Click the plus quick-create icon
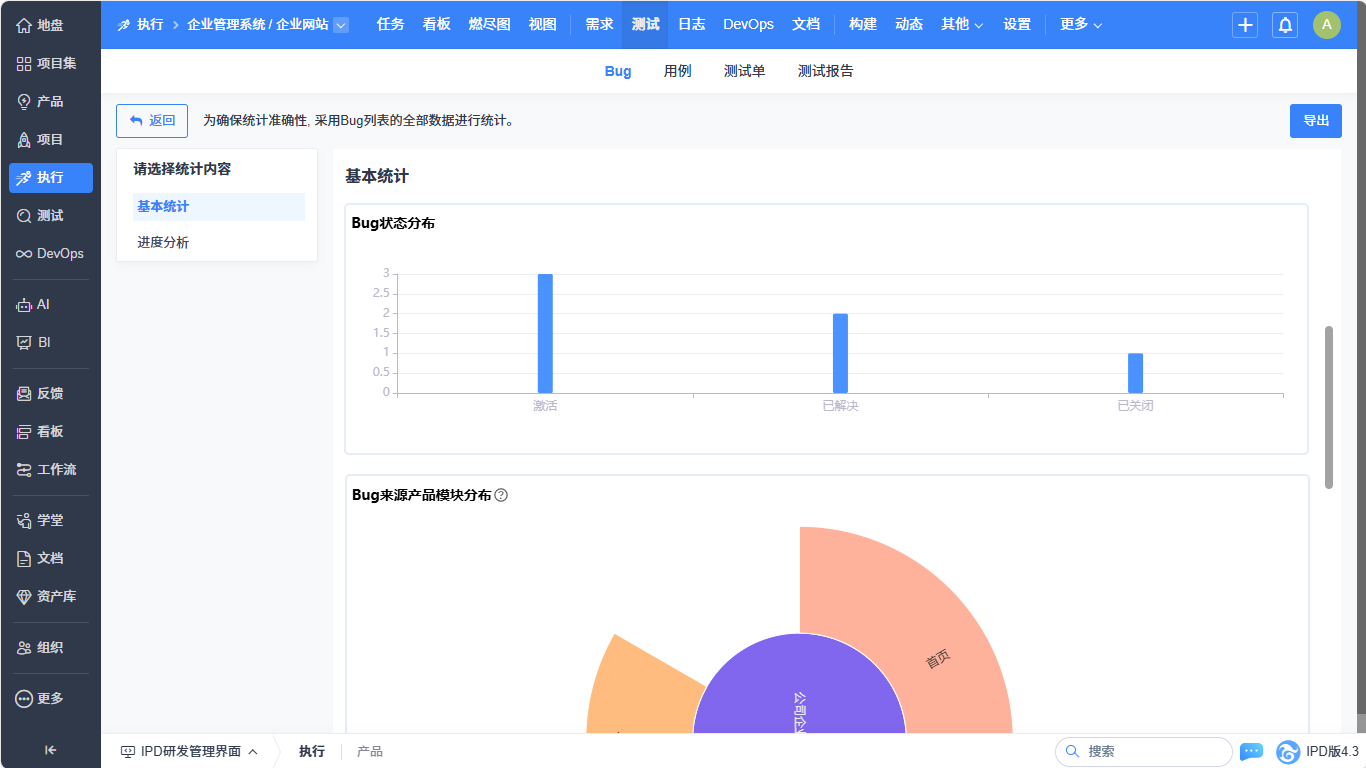 coord(1245,25)
